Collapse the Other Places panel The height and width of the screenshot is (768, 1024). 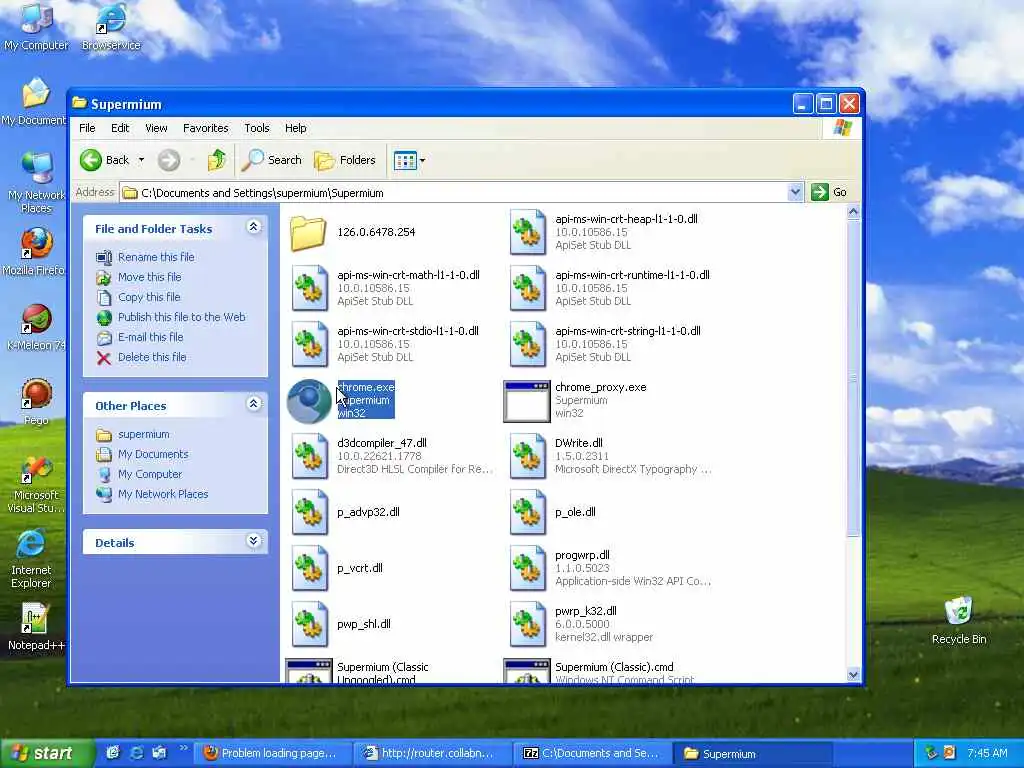click(254, 404)
